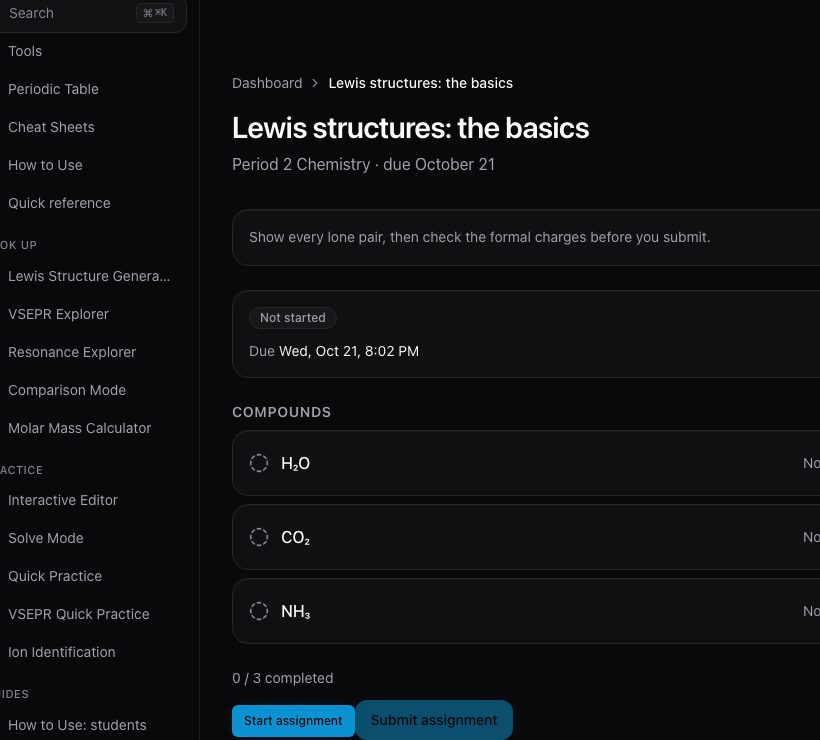Open Quick Practice
The height and width of the screenshot is (740, 820).
tap(55, 576)
